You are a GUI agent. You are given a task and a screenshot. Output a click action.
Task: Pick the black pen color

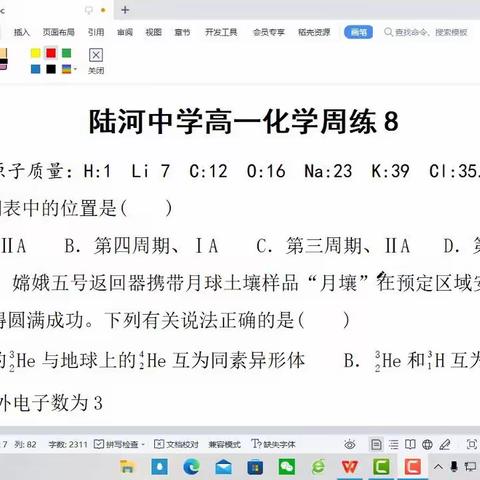pos(51,69)
